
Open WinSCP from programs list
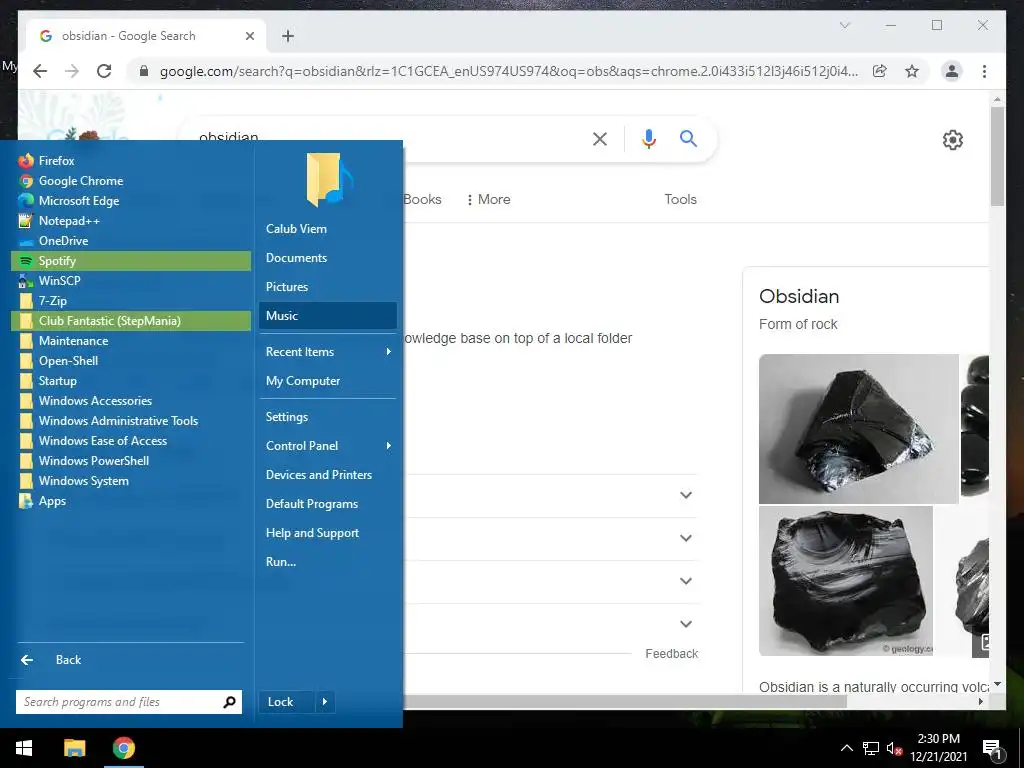pyautogui.click(x=131, y=281)
